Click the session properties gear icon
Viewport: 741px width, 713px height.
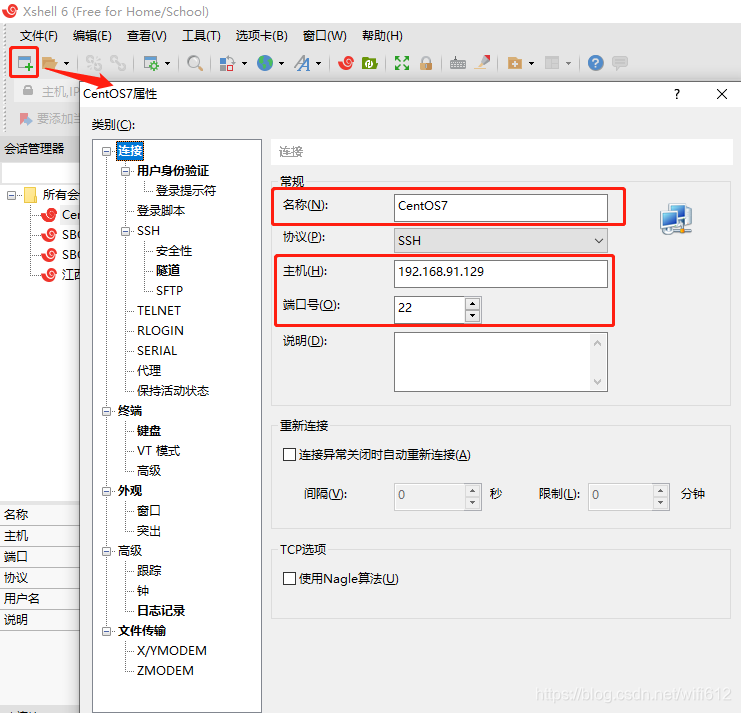click(x=151, y=63)
